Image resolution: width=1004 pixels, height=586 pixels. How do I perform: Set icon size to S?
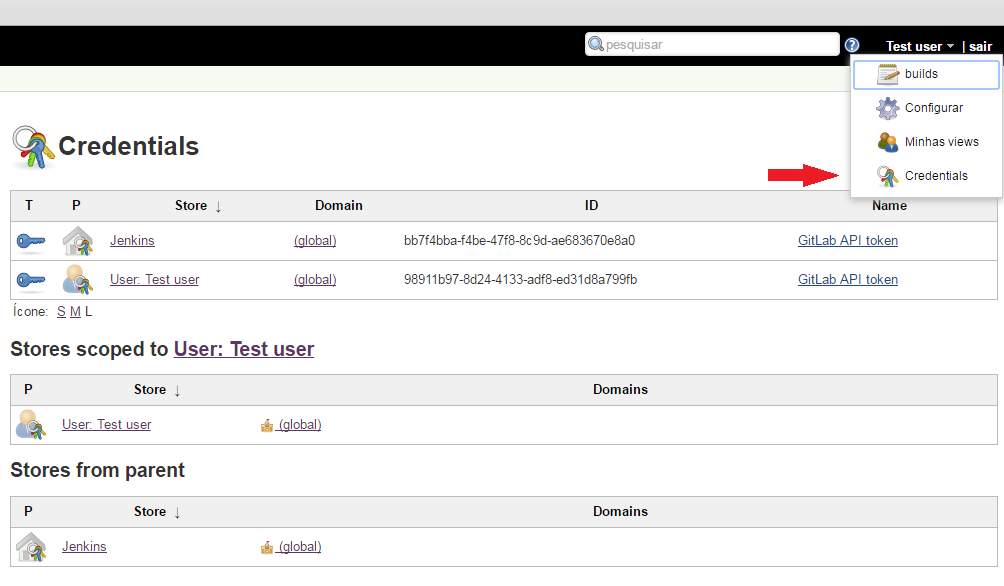(x=61, y=311)
